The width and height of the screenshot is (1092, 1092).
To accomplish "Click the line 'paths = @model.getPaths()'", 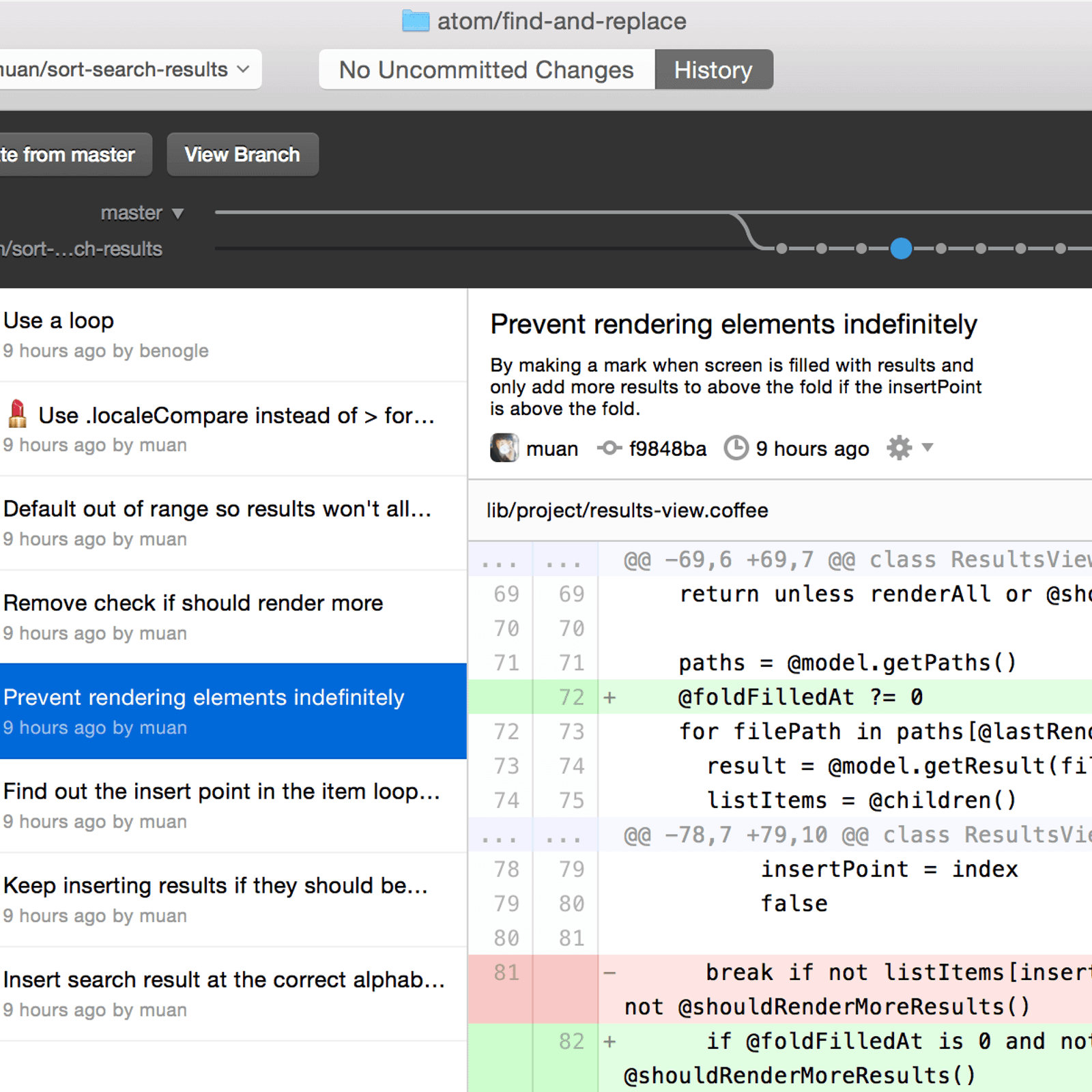I will click(847, 663).
